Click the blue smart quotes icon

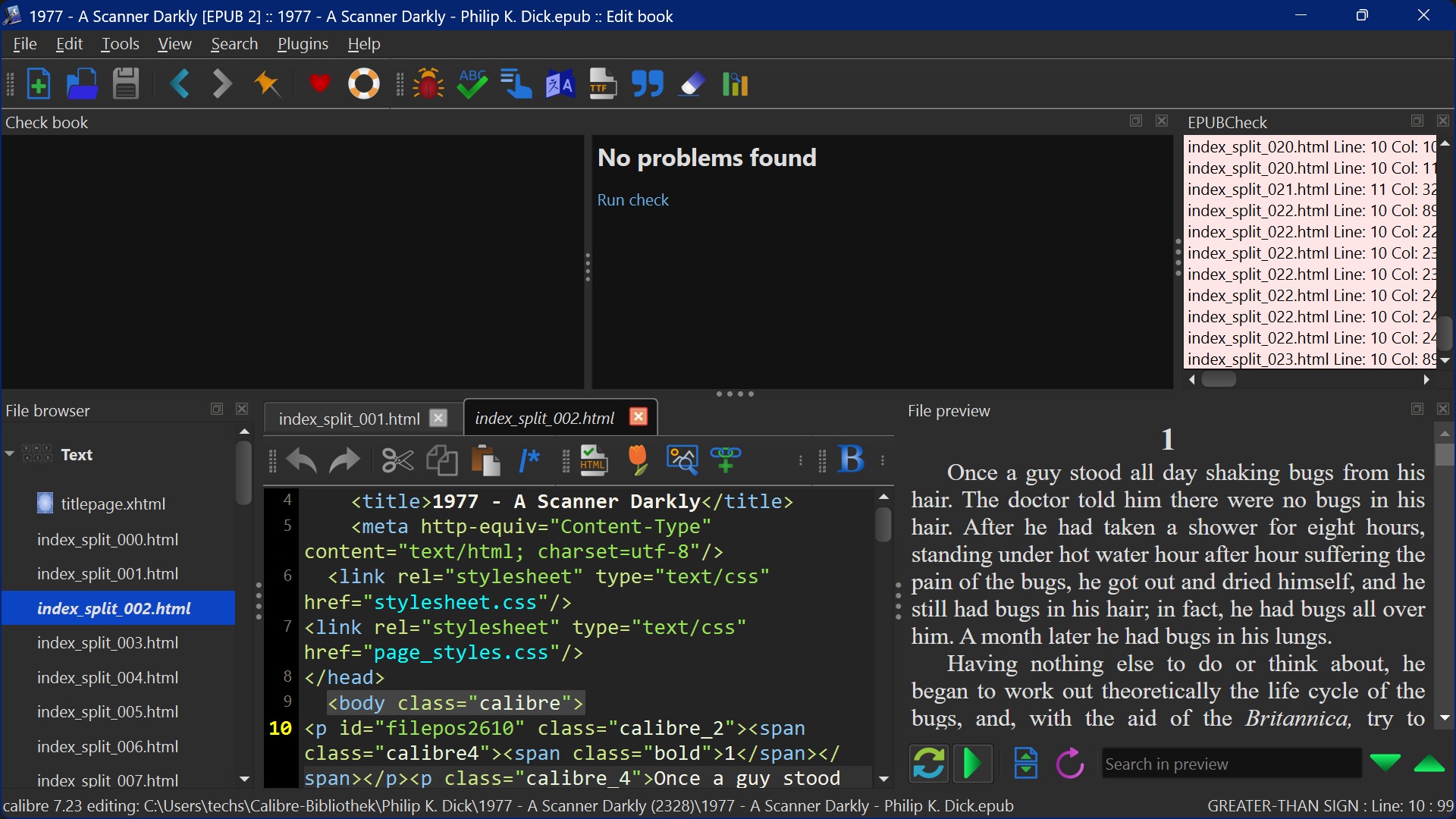point(648,84)
